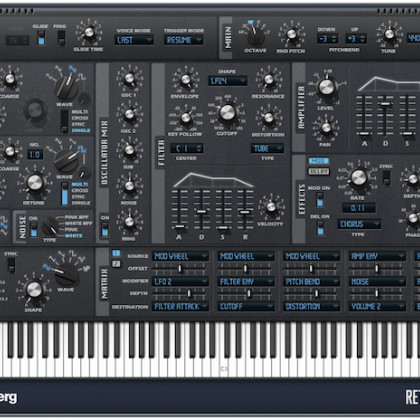
Task: Click the filter Cutoff knob
Action: 227,112
